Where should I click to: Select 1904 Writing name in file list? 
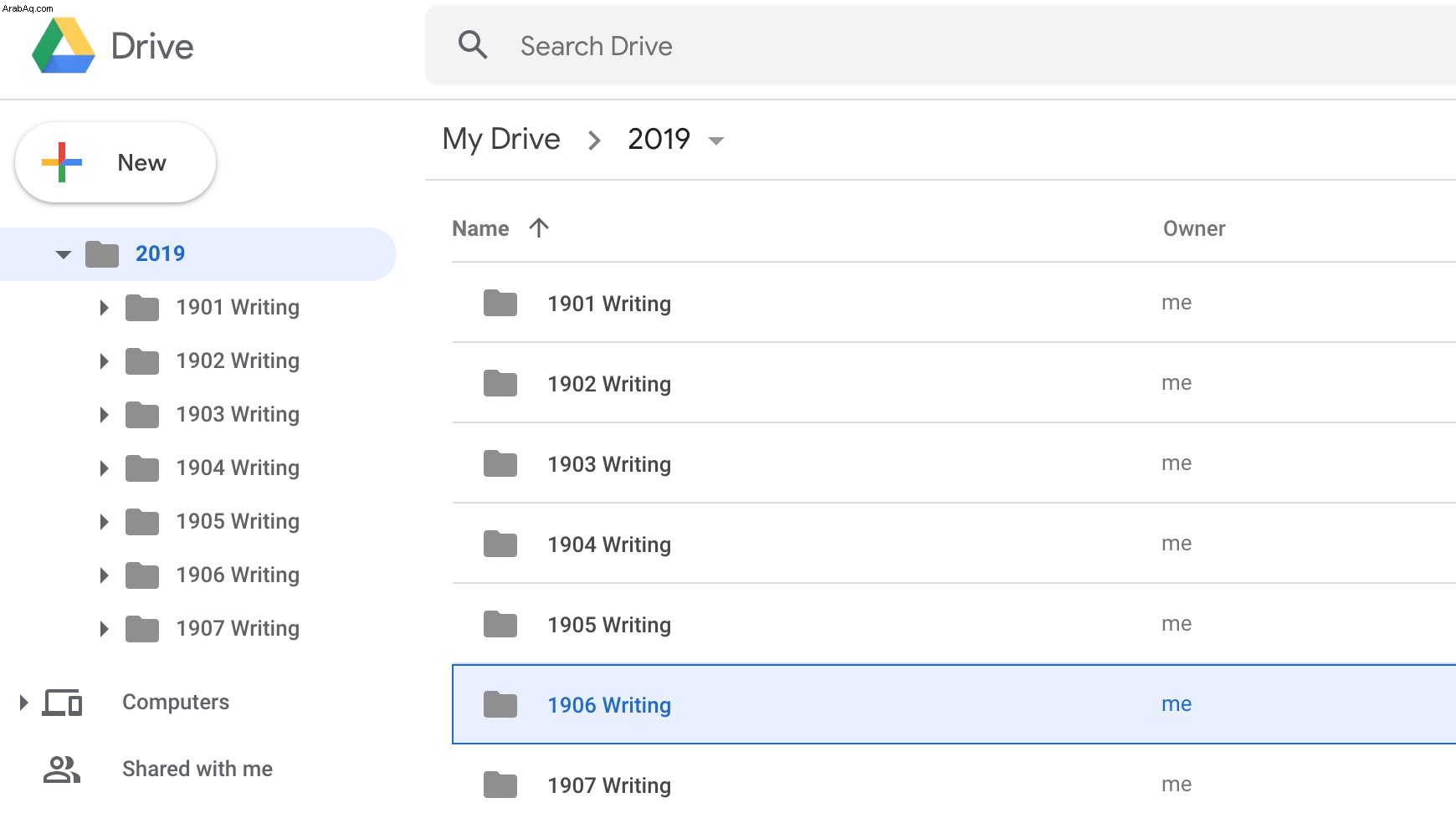click(x=609, y=545)
